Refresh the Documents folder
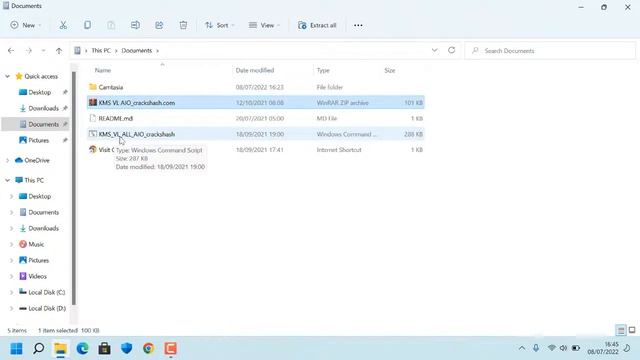Viewport: 640px width, 360px height. pyautogui.click(x=451, y=50)
